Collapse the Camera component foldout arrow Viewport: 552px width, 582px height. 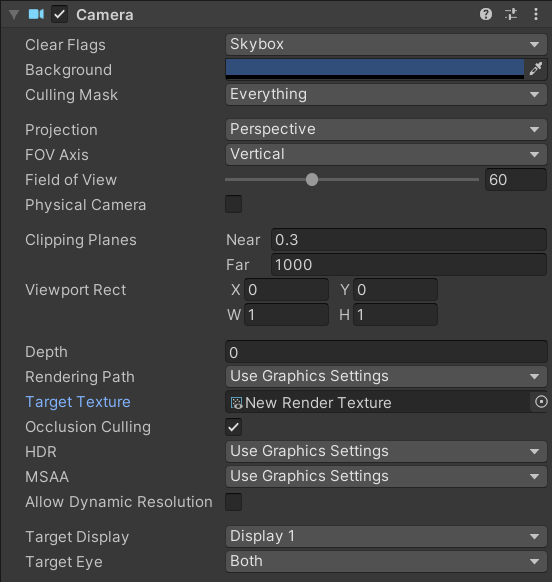[14, 14]
